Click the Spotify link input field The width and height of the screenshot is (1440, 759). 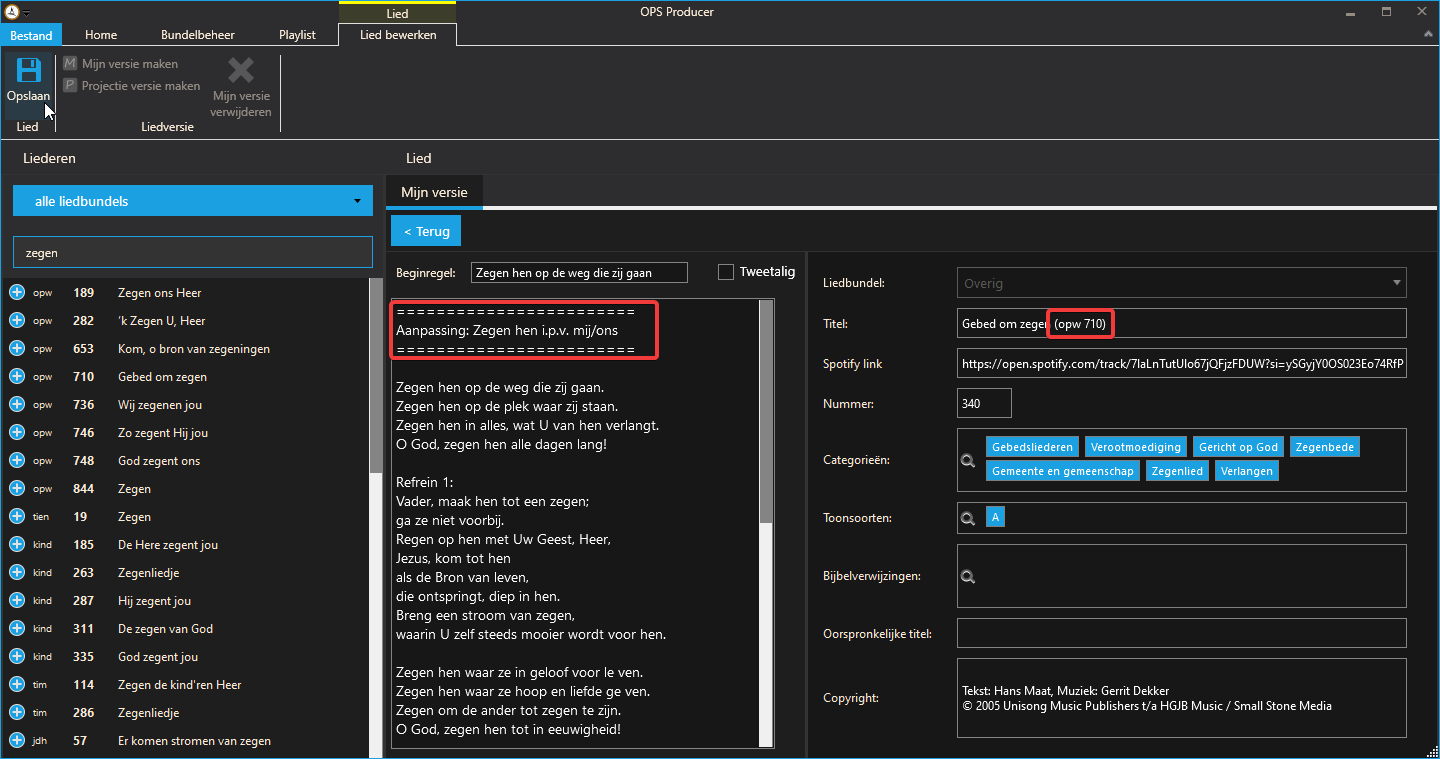point(1182,364)
